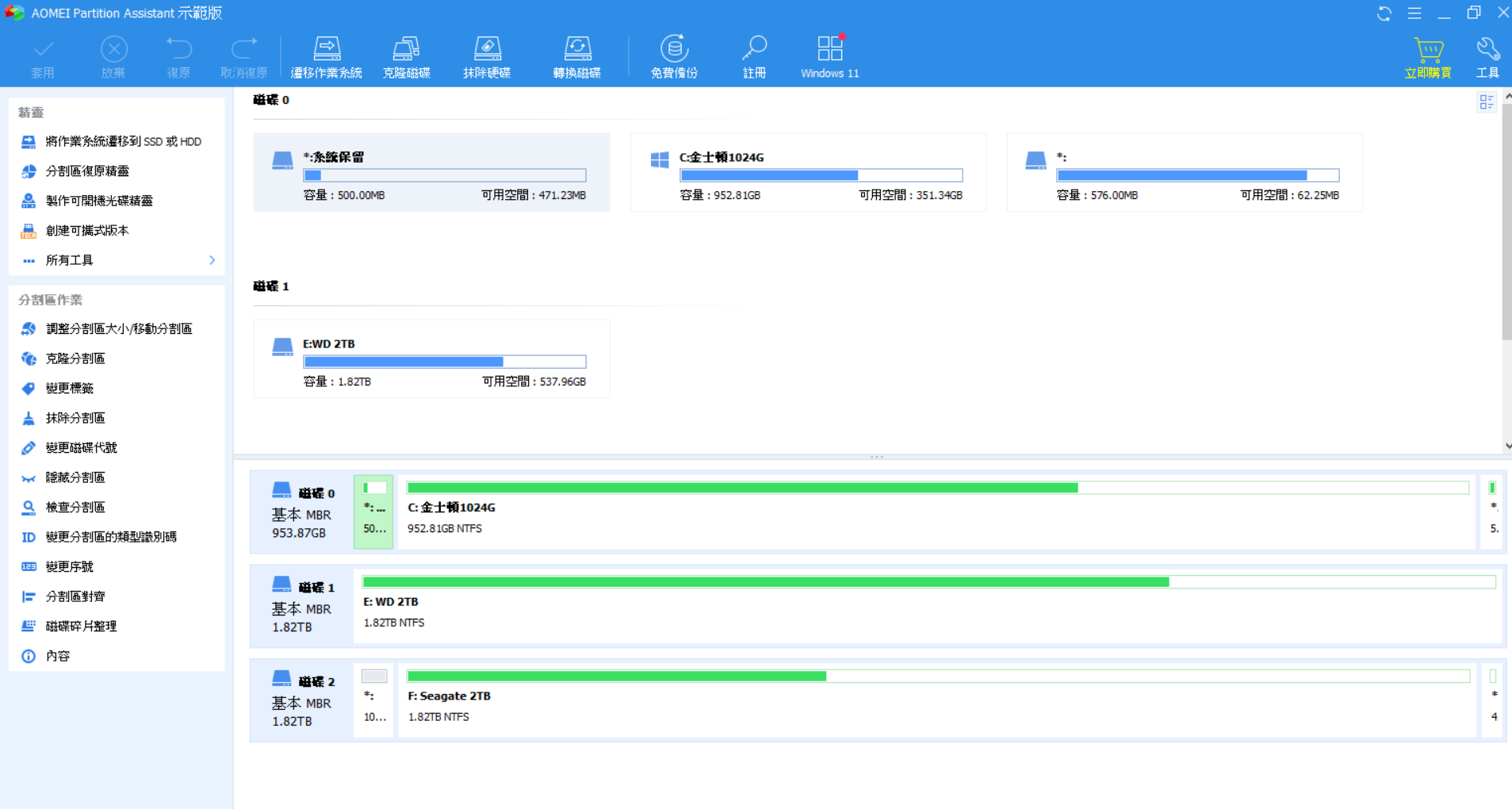Open the 註冊 register key icon

[754, 57]
